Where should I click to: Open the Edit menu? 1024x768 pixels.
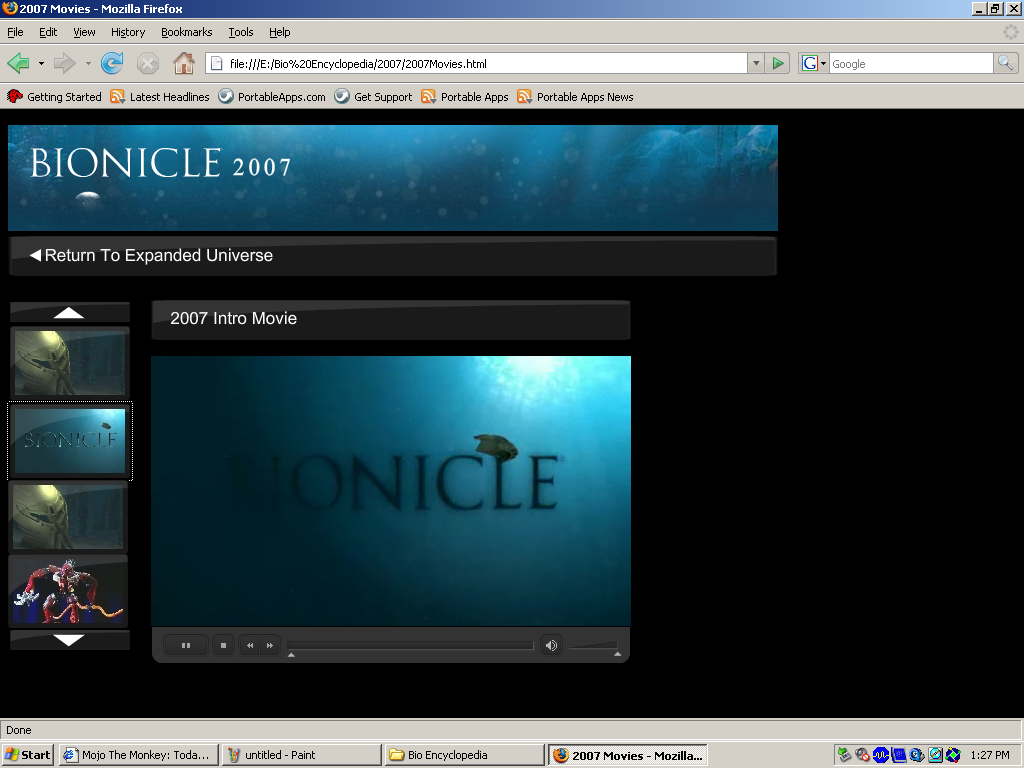48,32
